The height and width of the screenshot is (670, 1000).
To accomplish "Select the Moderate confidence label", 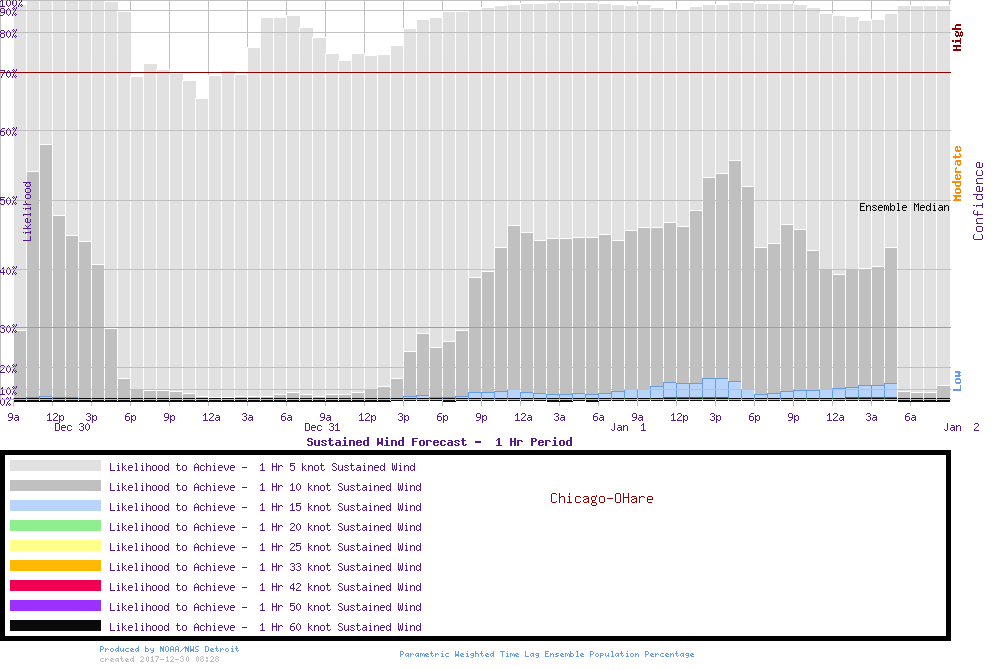I will point(957,173).
